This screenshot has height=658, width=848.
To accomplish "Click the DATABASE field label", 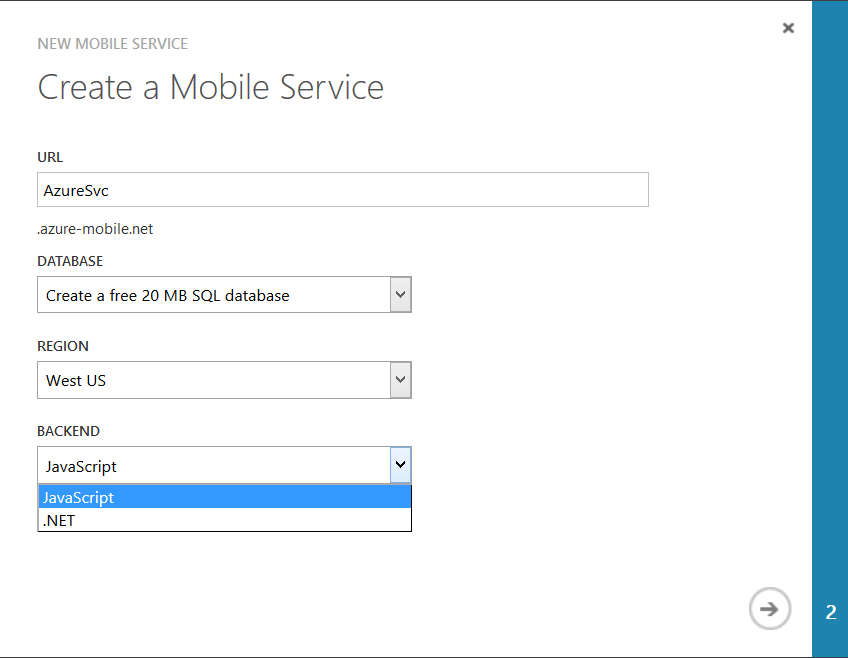I will coord(70,261).
